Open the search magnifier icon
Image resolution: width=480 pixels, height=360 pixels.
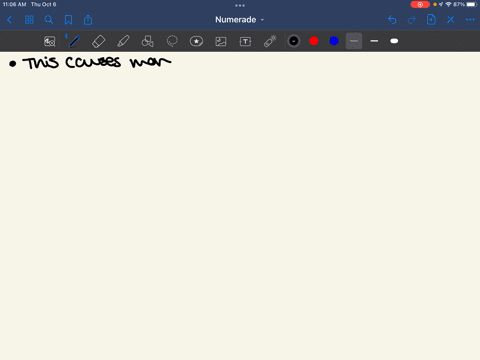point(49,20)
